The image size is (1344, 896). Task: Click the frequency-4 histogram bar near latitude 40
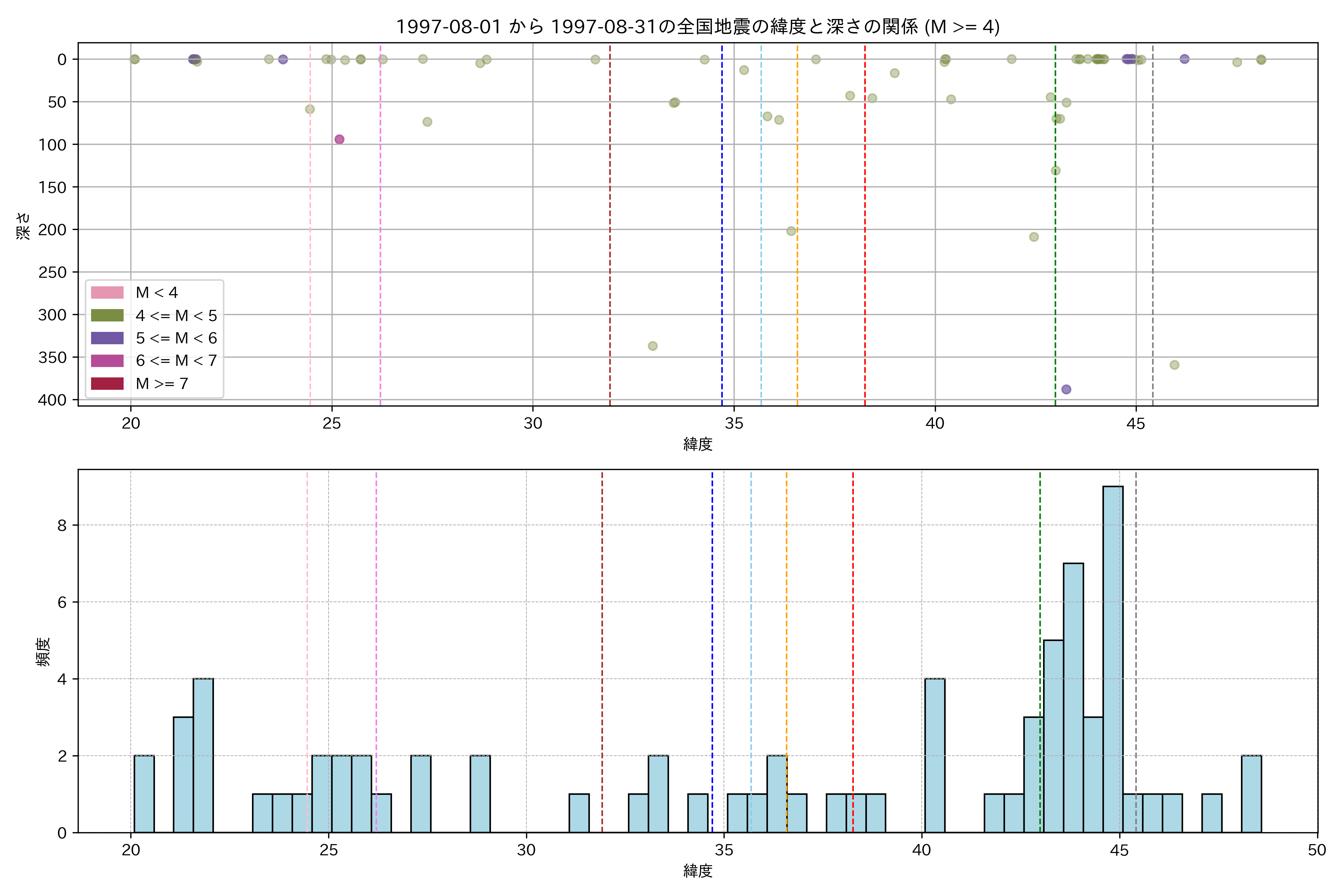935,755
